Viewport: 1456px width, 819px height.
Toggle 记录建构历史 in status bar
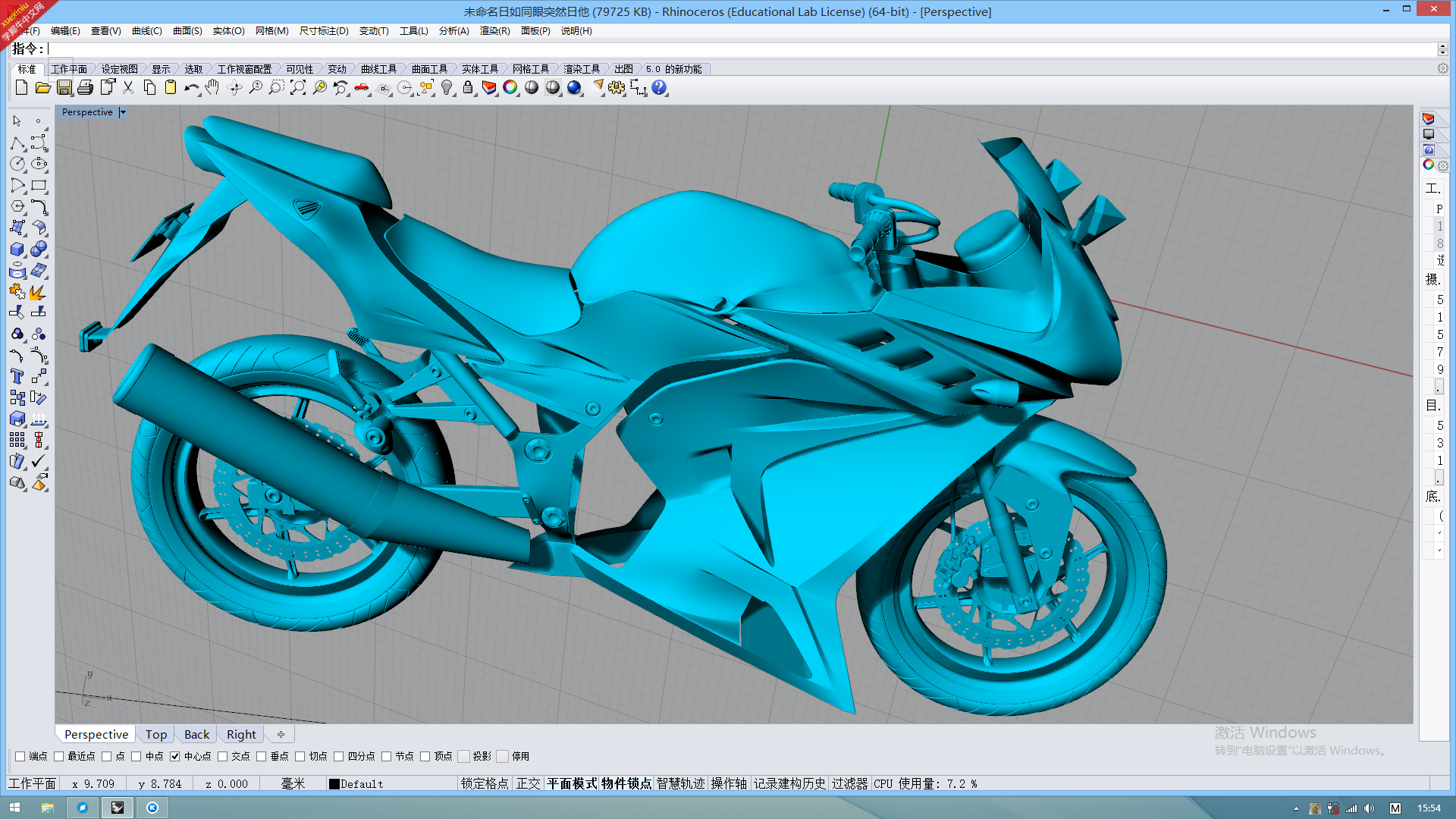789,783
